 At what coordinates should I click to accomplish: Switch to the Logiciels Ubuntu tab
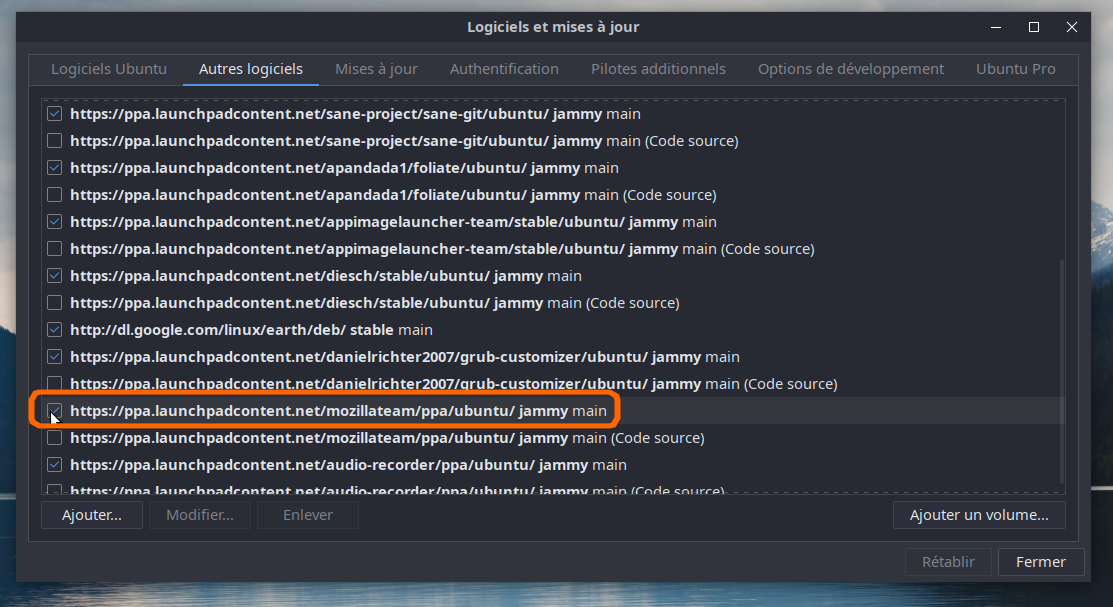[x=109, y=69]
